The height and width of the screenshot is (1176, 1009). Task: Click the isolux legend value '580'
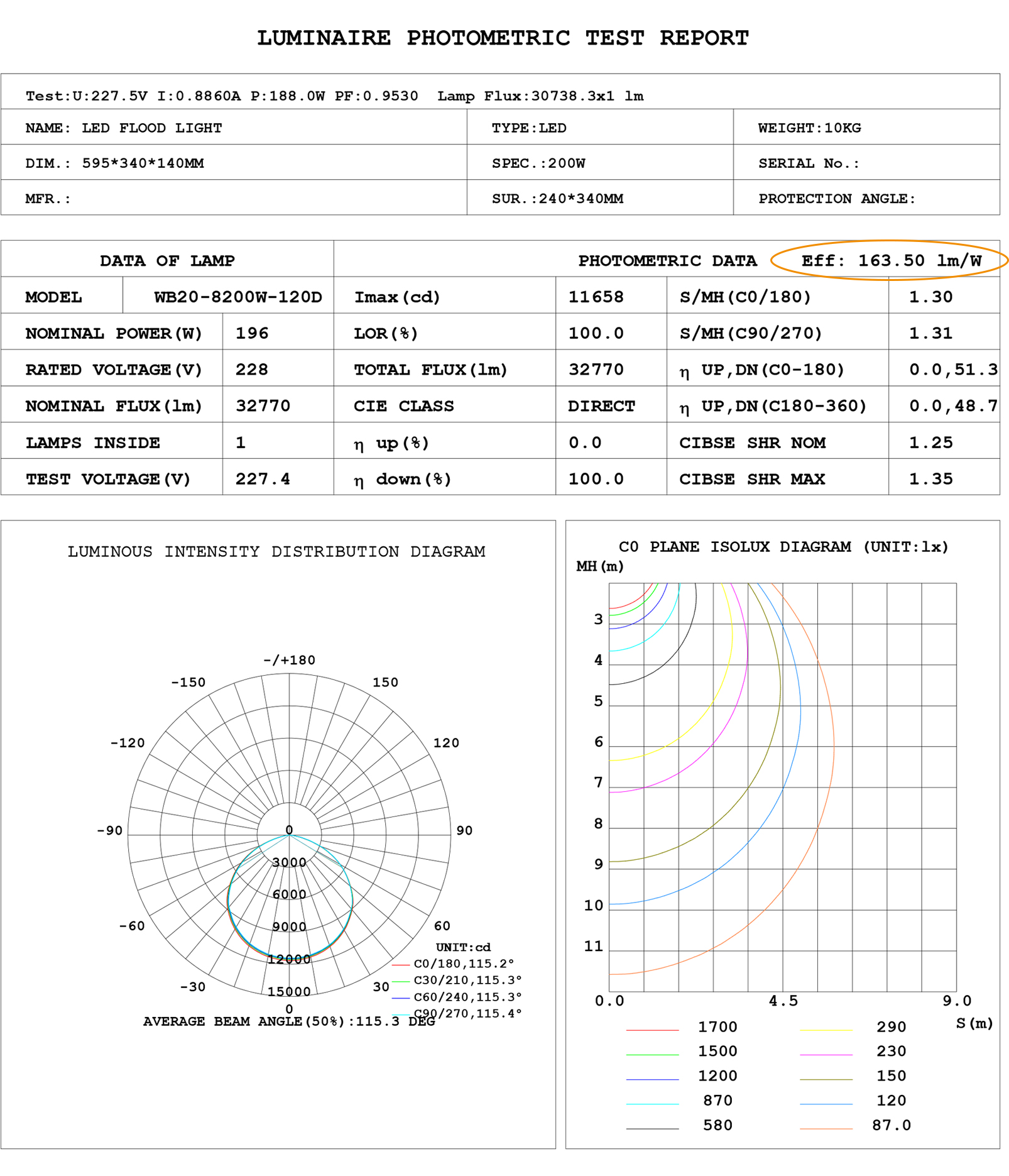717,1125
